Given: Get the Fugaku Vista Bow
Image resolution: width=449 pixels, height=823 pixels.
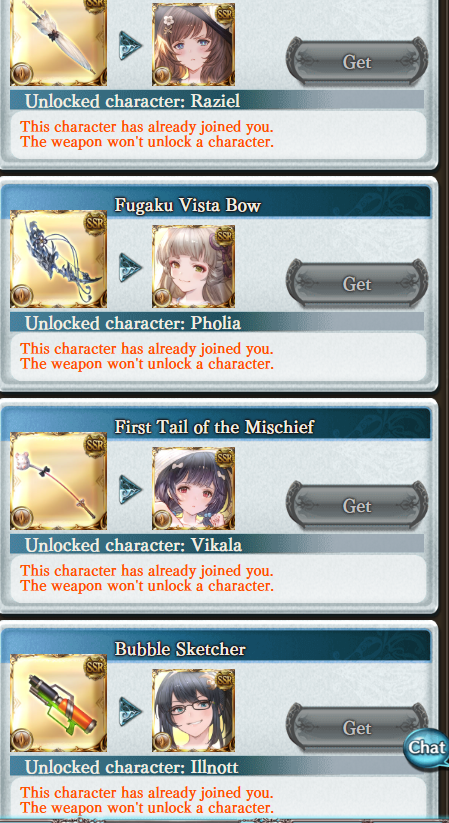Looking at the screenshot, I should [357, 283].
